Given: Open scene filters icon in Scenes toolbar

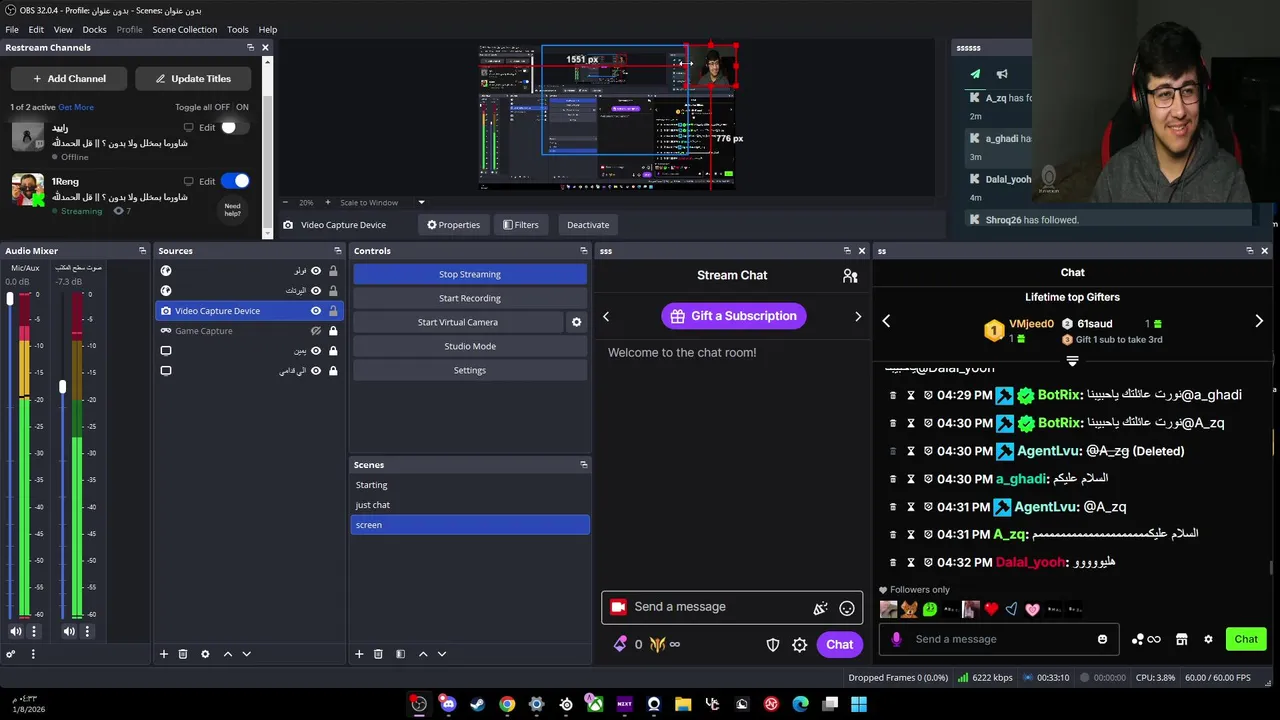Looking at the screenshot, I should [400, 654].
